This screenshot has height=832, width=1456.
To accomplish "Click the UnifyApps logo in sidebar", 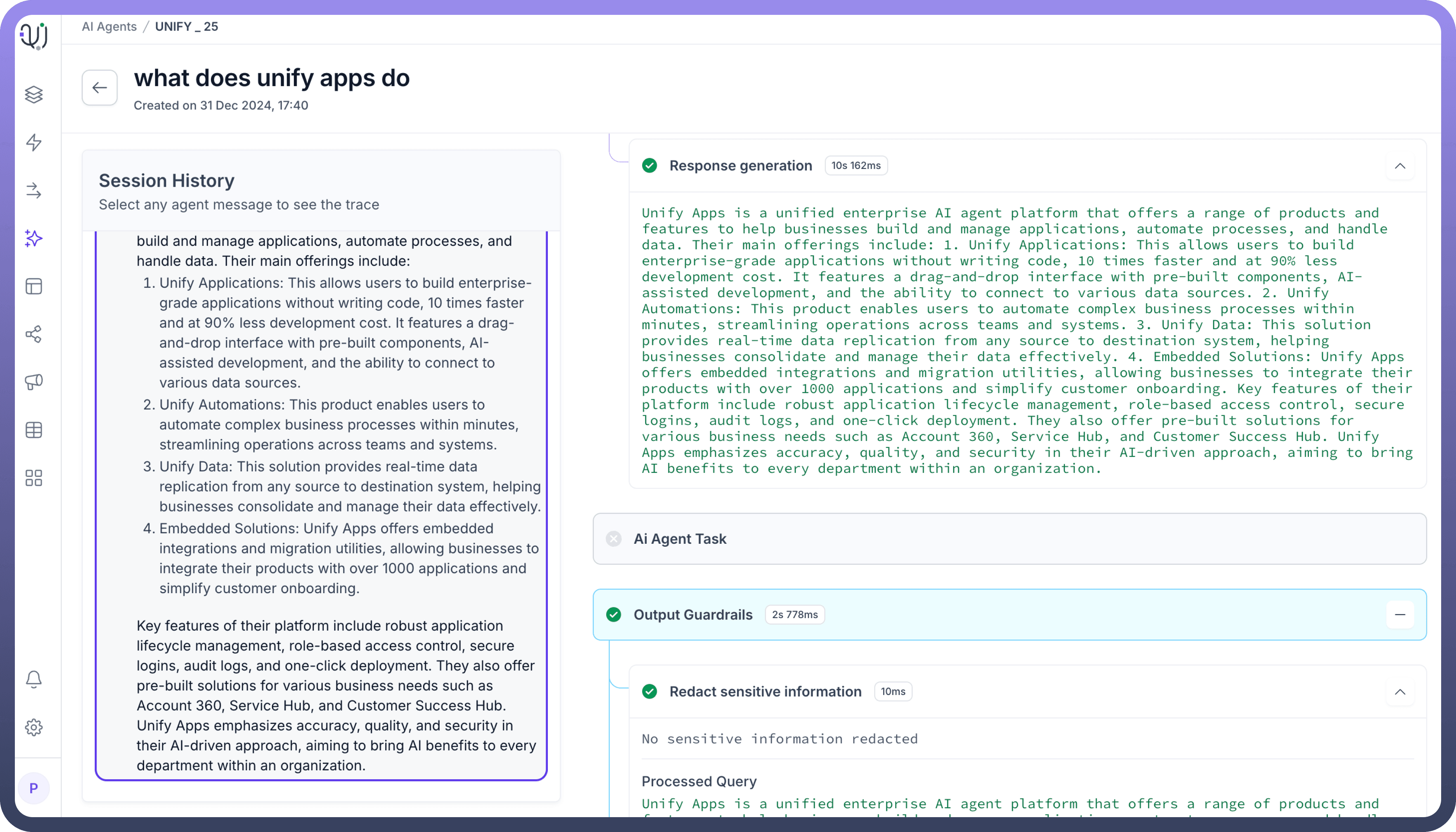I will (x=34, y=36).
